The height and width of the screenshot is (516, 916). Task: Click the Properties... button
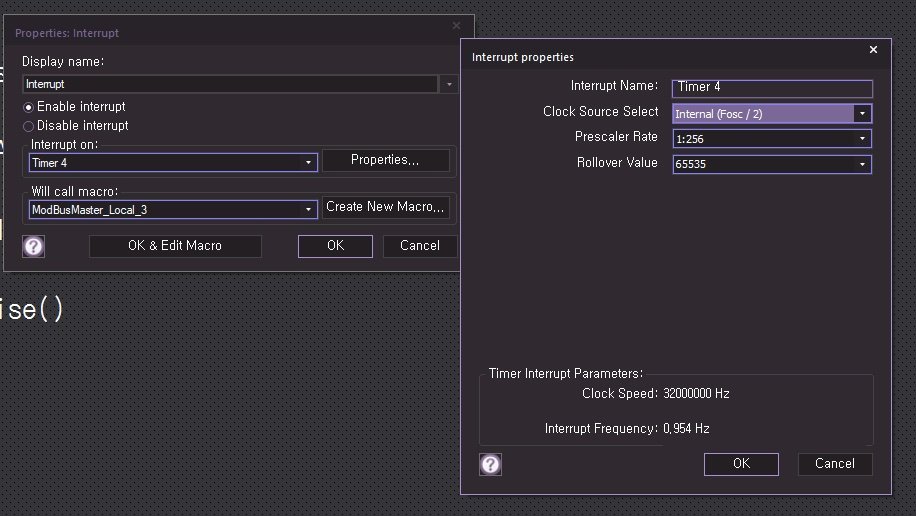pos(385,160)
